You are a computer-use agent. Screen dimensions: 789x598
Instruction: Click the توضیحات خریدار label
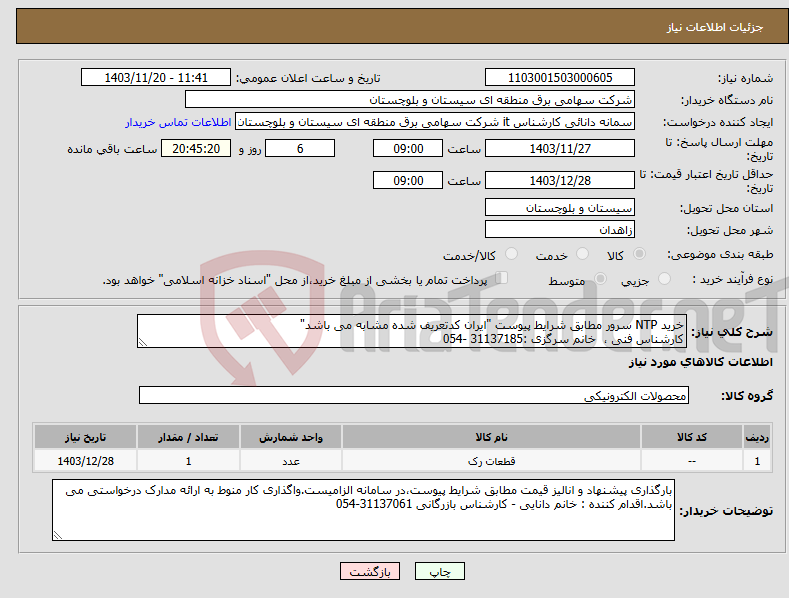(x=726, y=511)
